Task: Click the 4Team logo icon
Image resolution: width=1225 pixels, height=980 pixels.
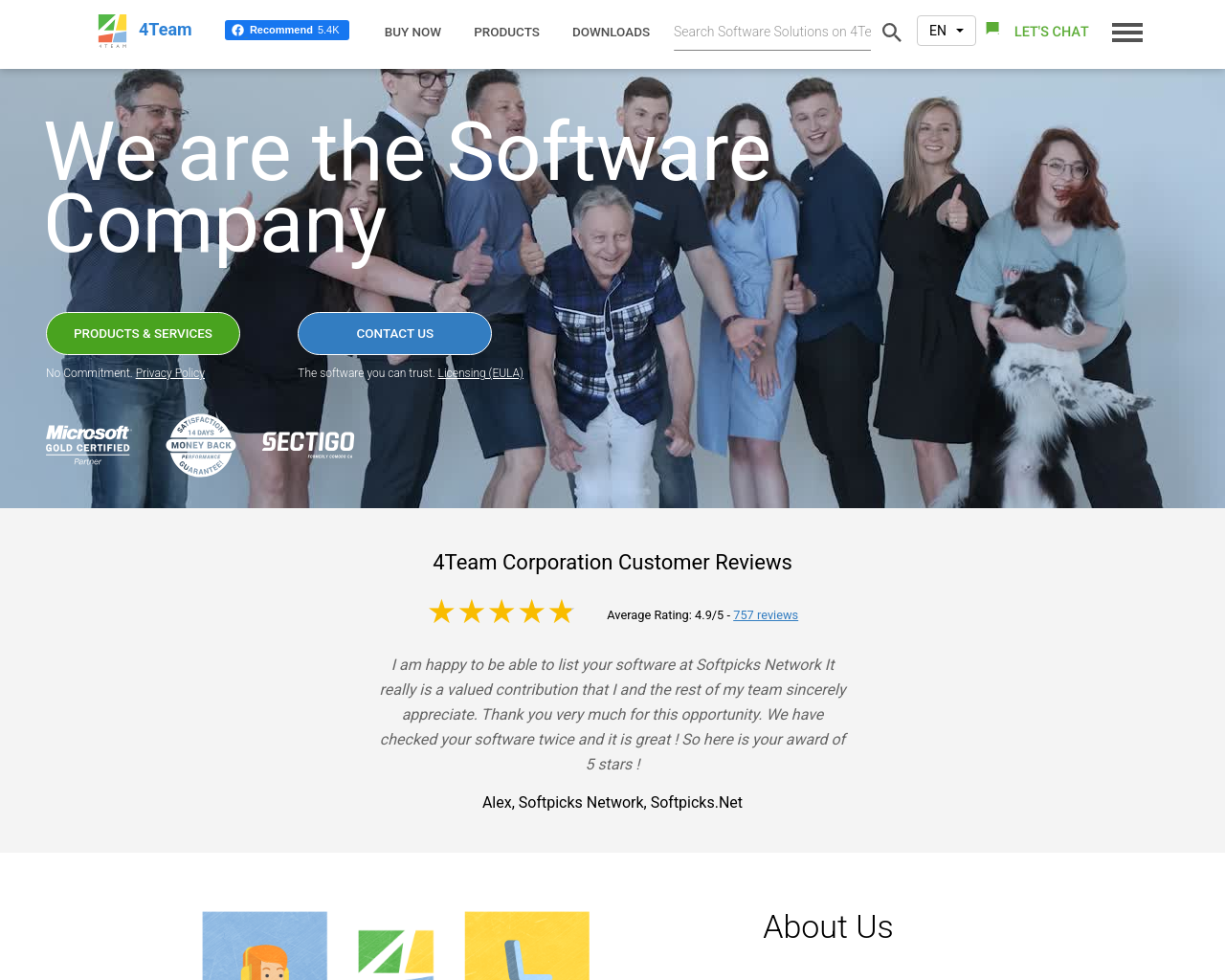Action: tap(112, 31)
